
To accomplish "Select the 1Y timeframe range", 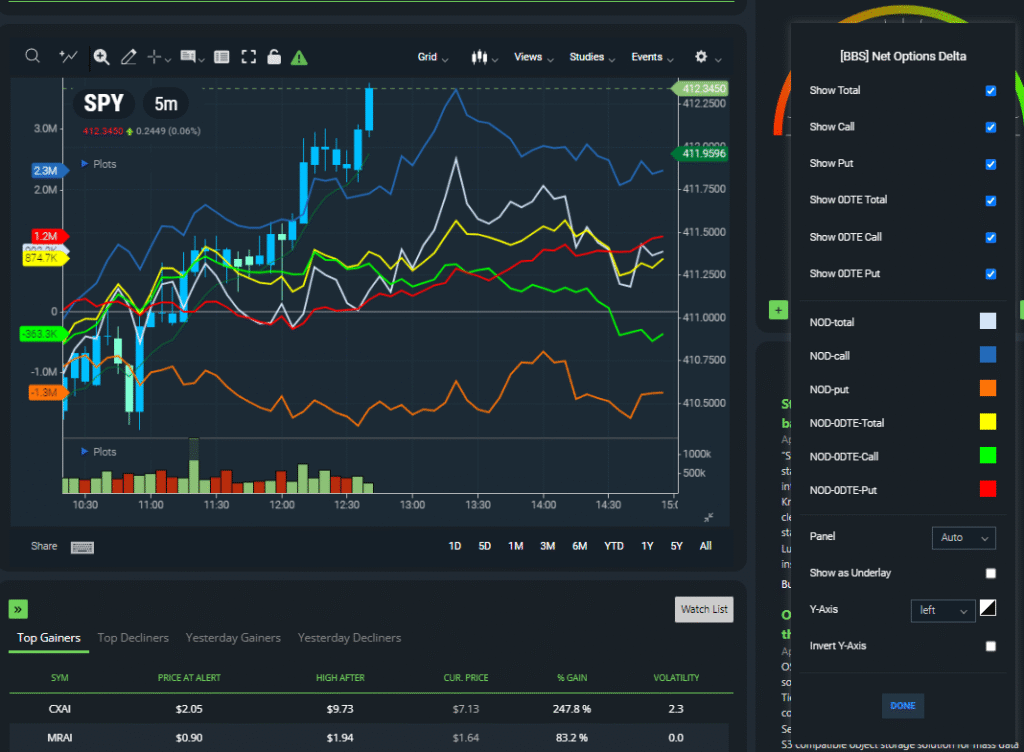I will point(647,546).
